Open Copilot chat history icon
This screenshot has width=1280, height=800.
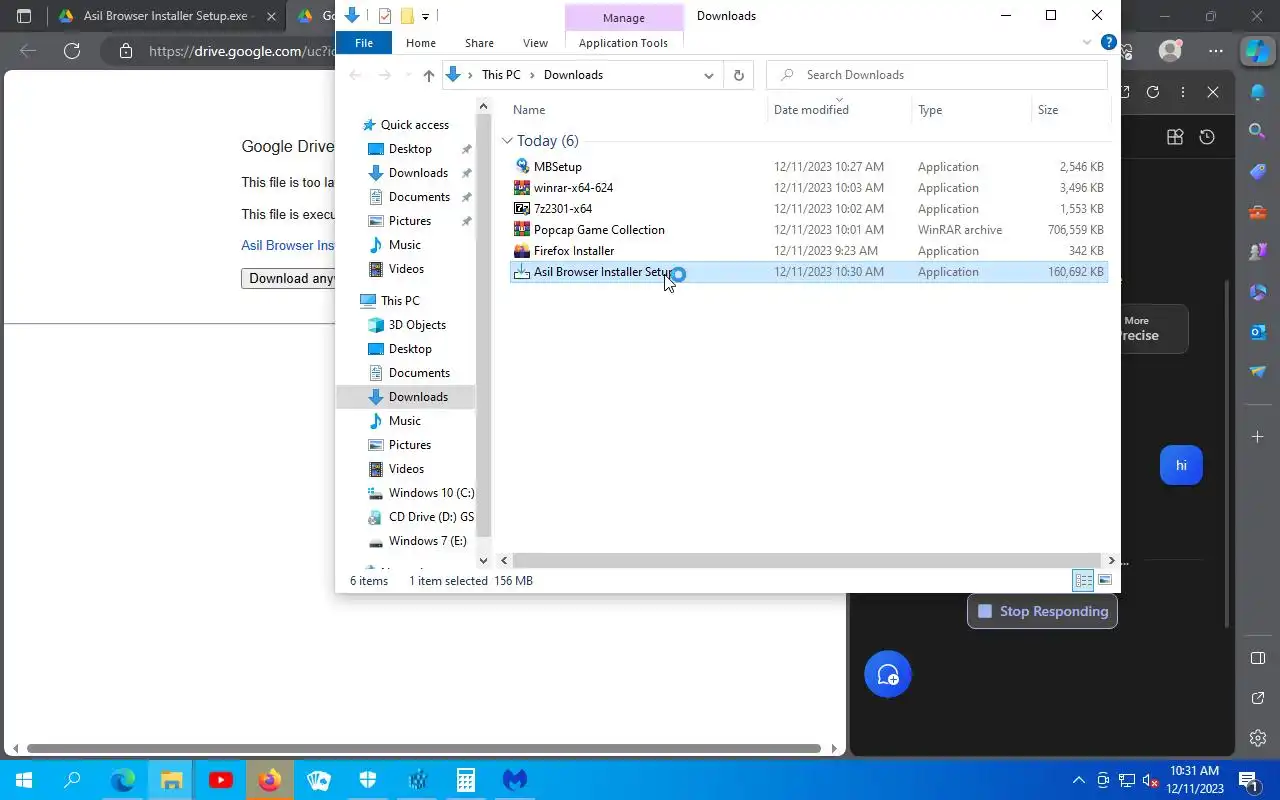click(x=1207, y=137)
